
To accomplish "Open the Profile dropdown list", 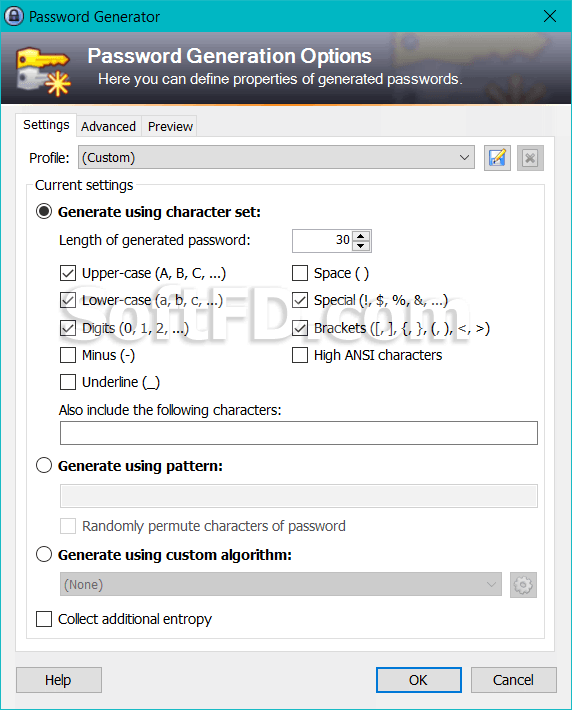I will coord(276,158).
